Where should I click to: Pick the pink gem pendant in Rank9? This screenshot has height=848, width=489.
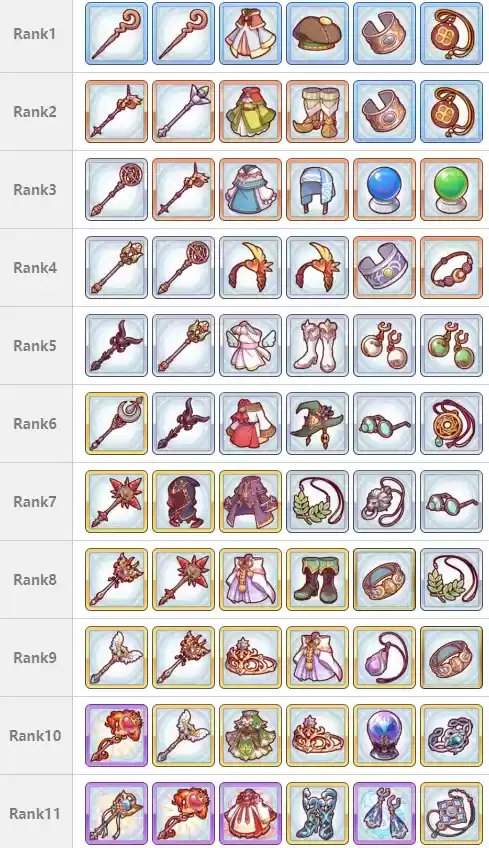384,657
